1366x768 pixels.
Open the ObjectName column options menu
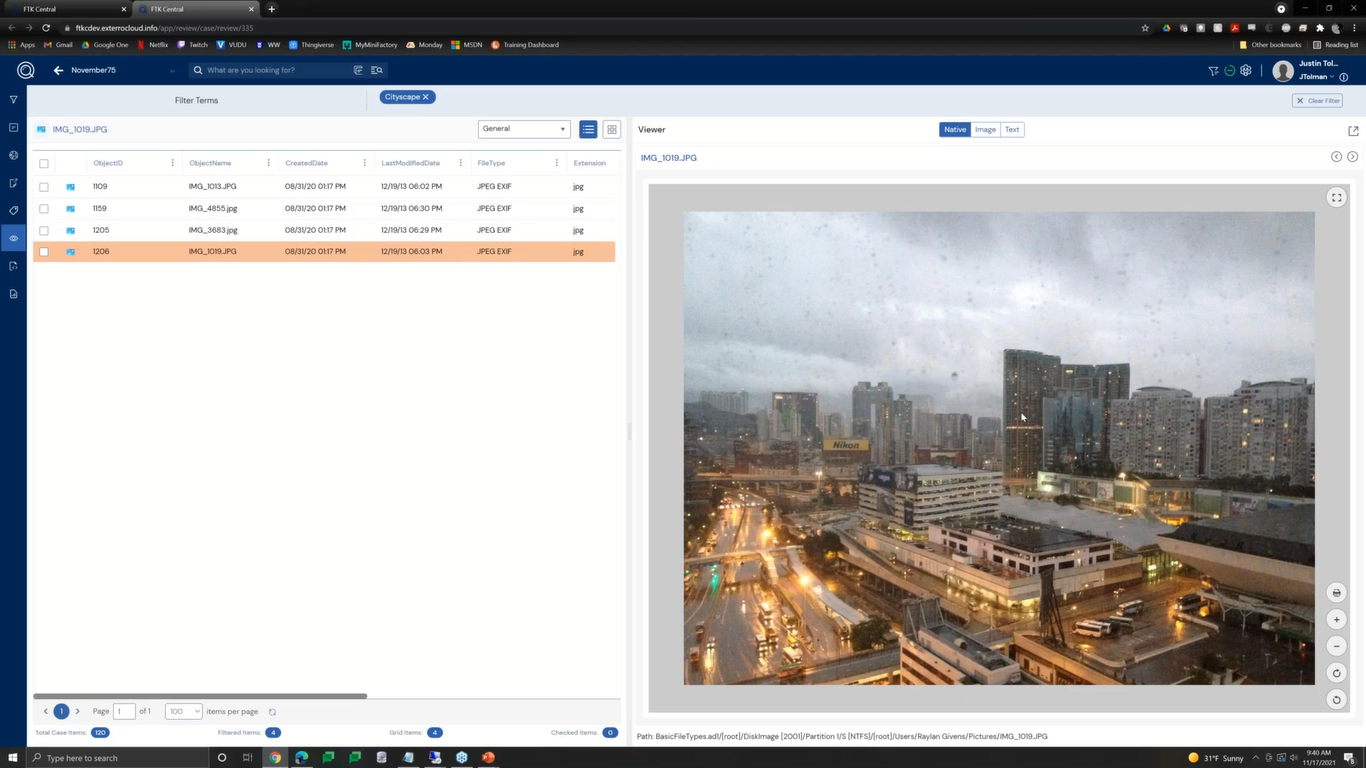pyautogui.click(x=268, y=163)
